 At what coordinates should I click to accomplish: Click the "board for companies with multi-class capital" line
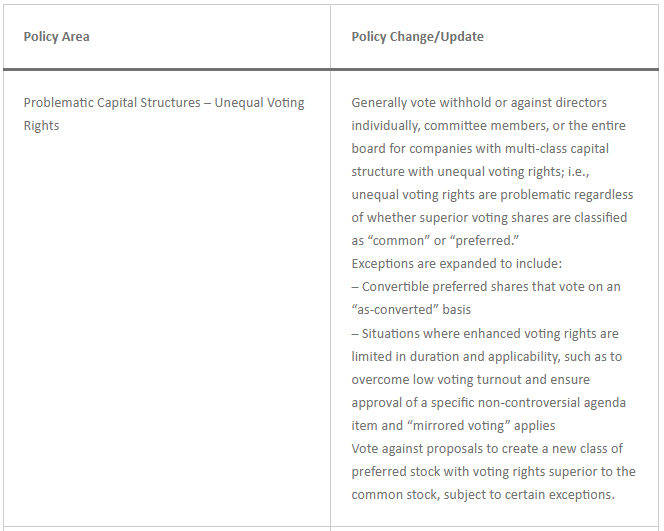pyautogui.click(x=480, y=149)
